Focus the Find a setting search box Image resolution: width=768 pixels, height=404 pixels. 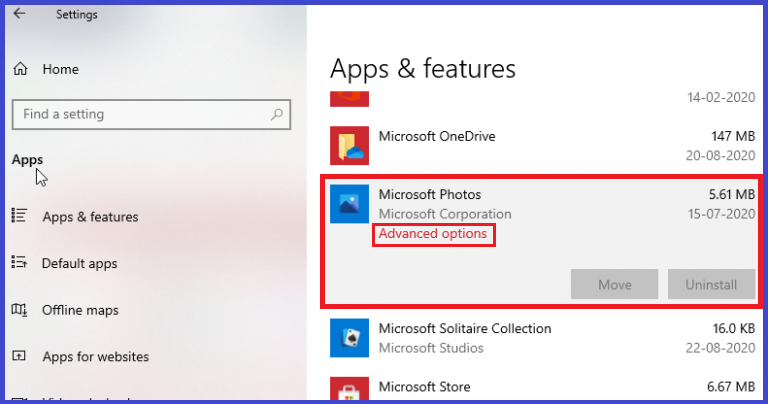[x=151, y=114]
